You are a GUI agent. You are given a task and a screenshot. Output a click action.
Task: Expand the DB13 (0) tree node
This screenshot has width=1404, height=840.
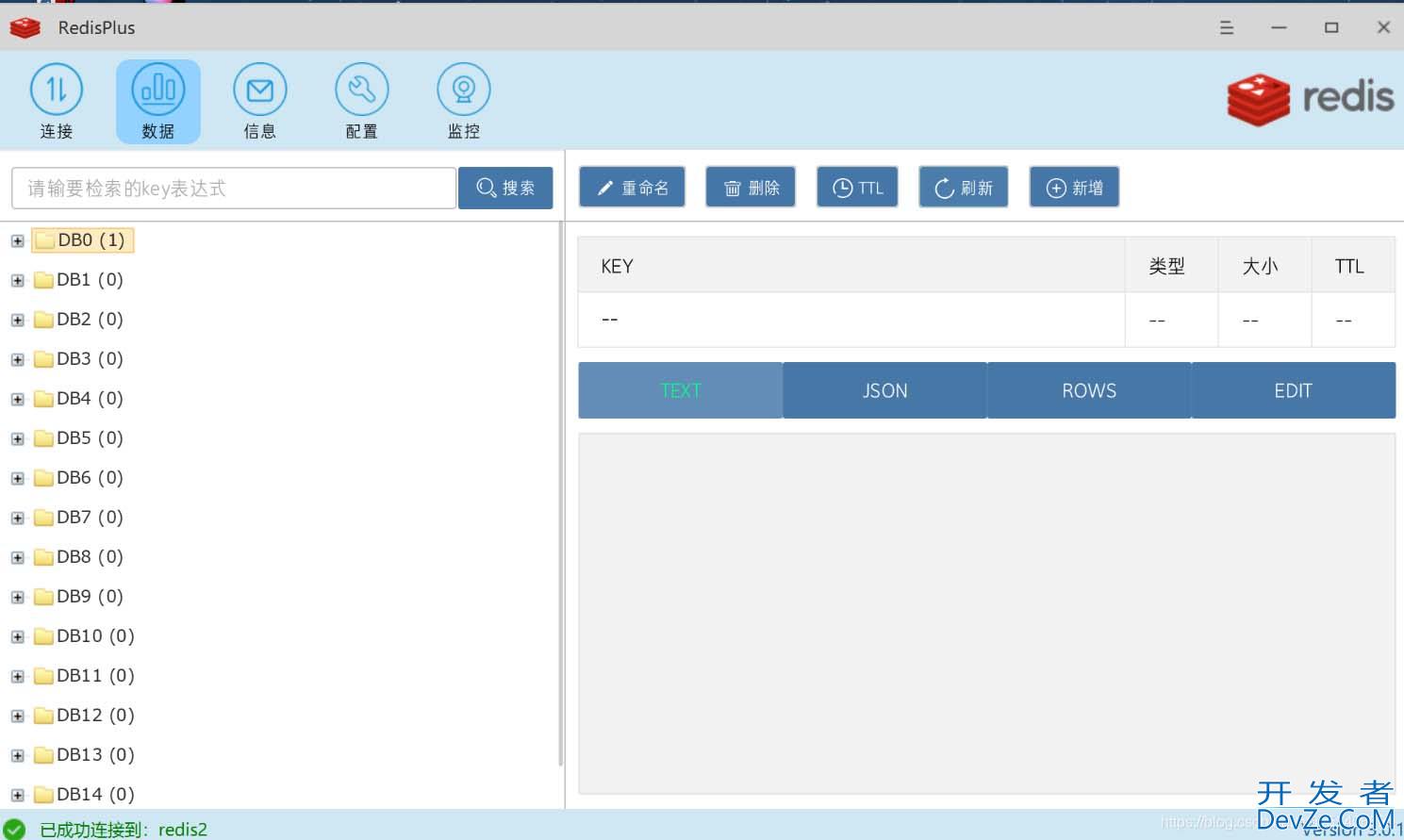(x=17, y=756)
